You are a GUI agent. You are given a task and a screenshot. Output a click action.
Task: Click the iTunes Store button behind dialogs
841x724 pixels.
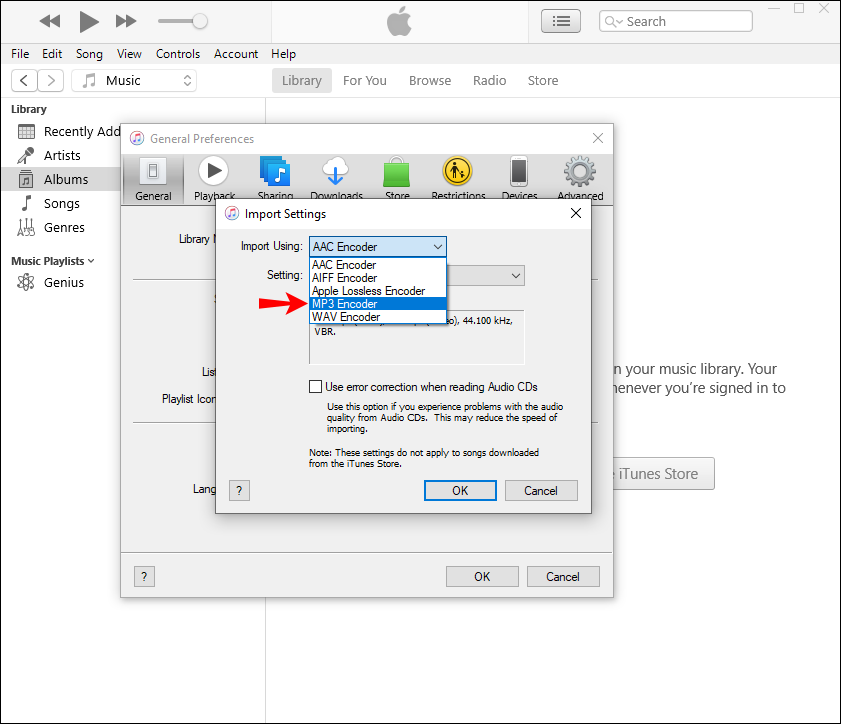pyautogui.click(x=663, y=474)
